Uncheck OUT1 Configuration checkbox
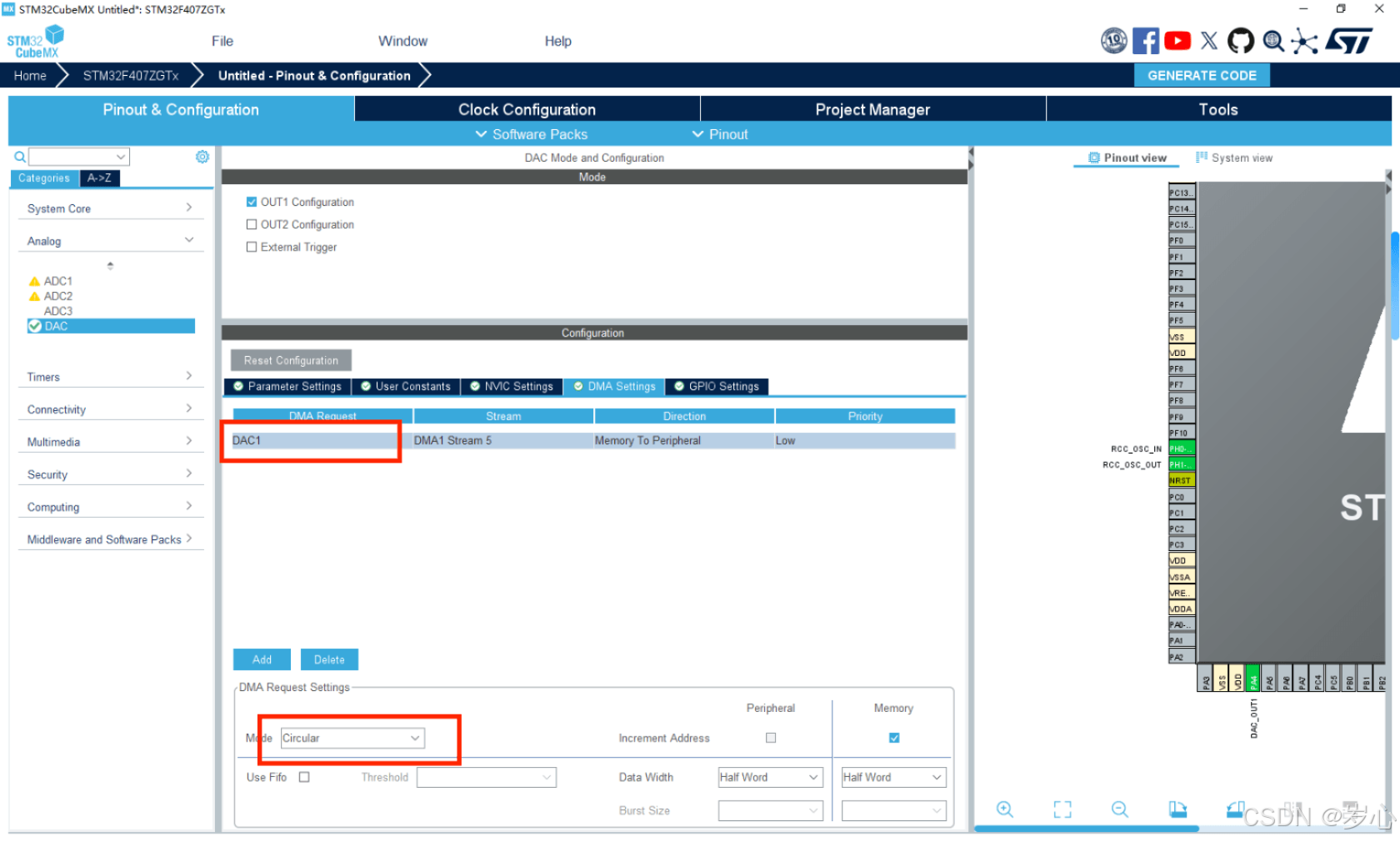This screenshot has height=842, width=1400. pos(252,202)
